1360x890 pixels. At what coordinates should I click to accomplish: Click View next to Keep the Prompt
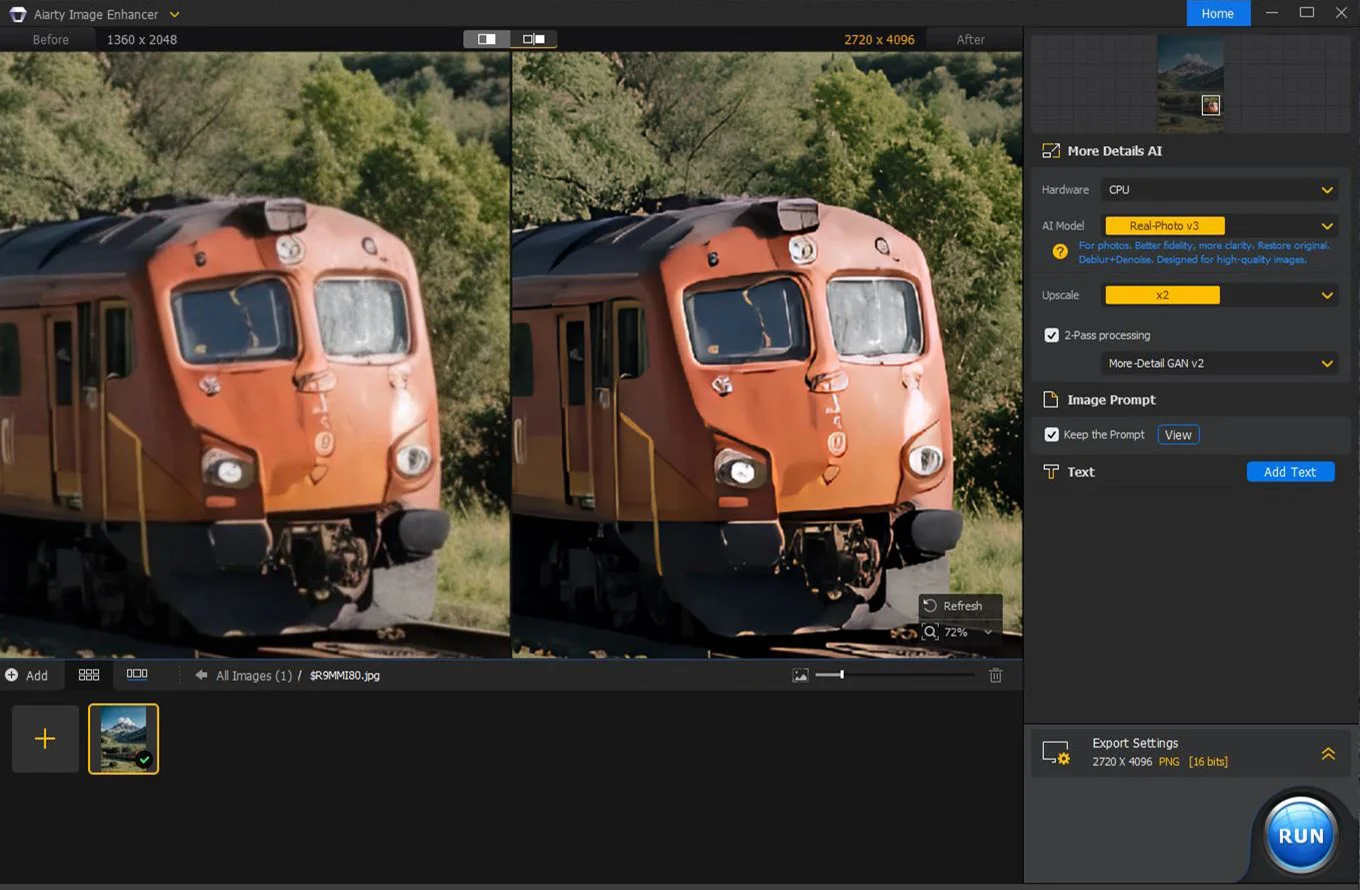coord(1178,434)
